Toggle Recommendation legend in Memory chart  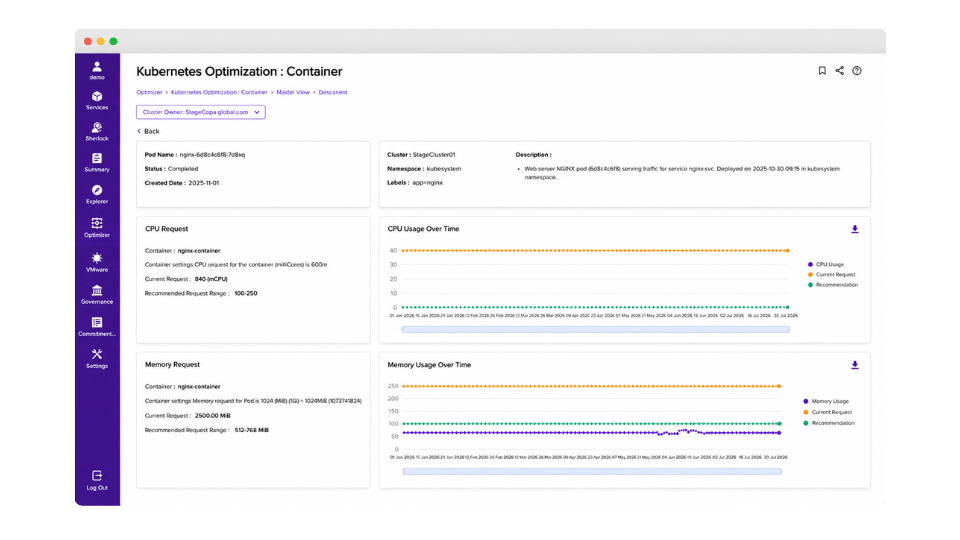tap(828, 423)
